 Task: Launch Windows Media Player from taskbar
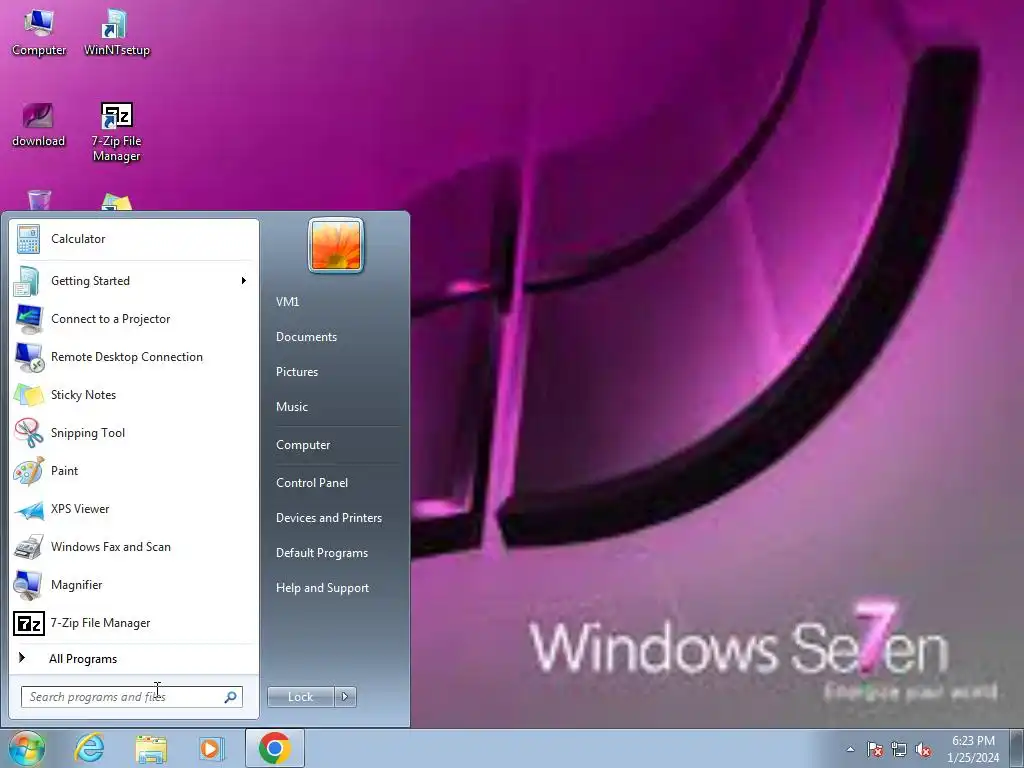click(212, 748)
